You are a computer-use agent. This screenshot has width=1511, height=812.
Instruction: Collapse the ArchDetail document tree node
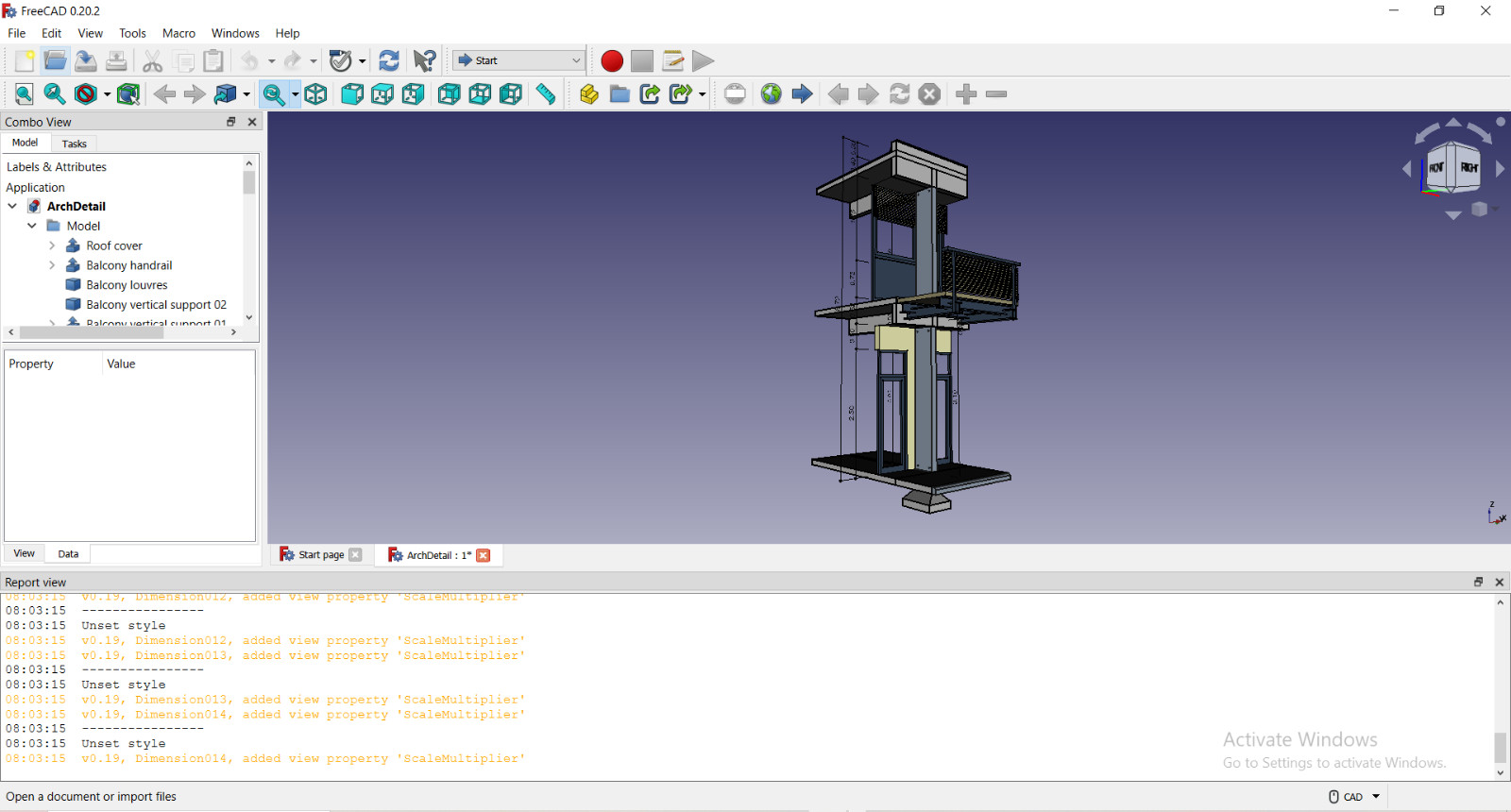[12, 206]
